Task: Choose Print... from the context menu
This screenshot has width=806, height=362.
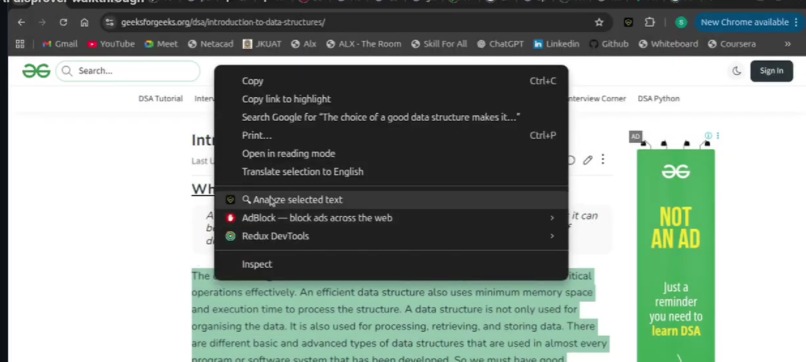Action: (391, 136)
